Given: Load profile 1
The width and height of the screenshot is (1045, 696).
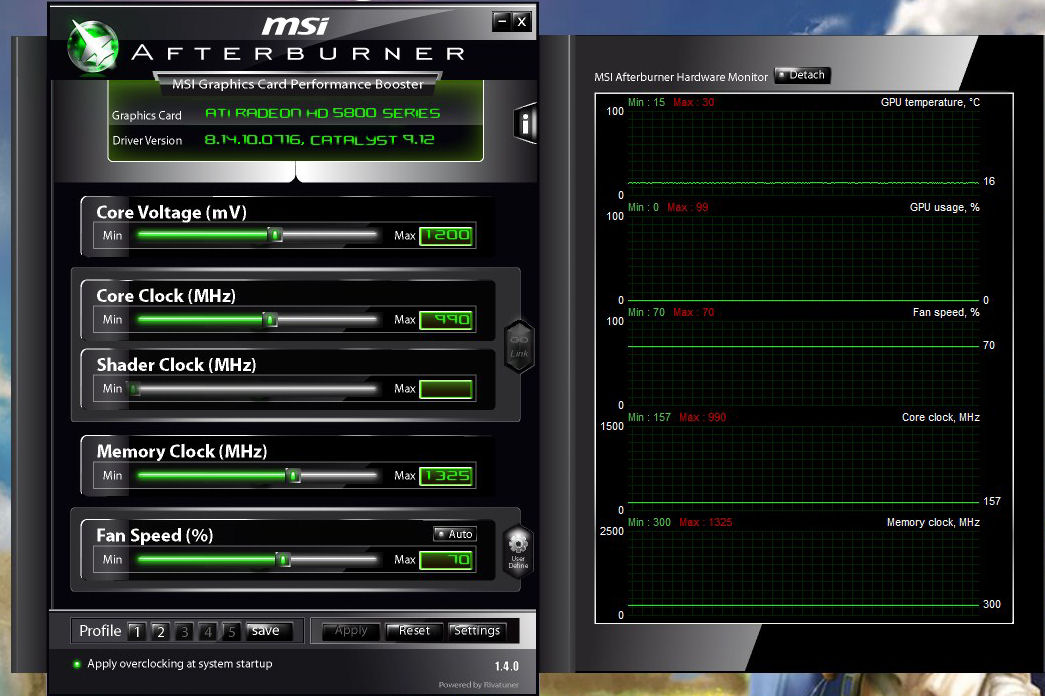Looking at the screenshot, I should pyautogui.click(x=137, y=631).
